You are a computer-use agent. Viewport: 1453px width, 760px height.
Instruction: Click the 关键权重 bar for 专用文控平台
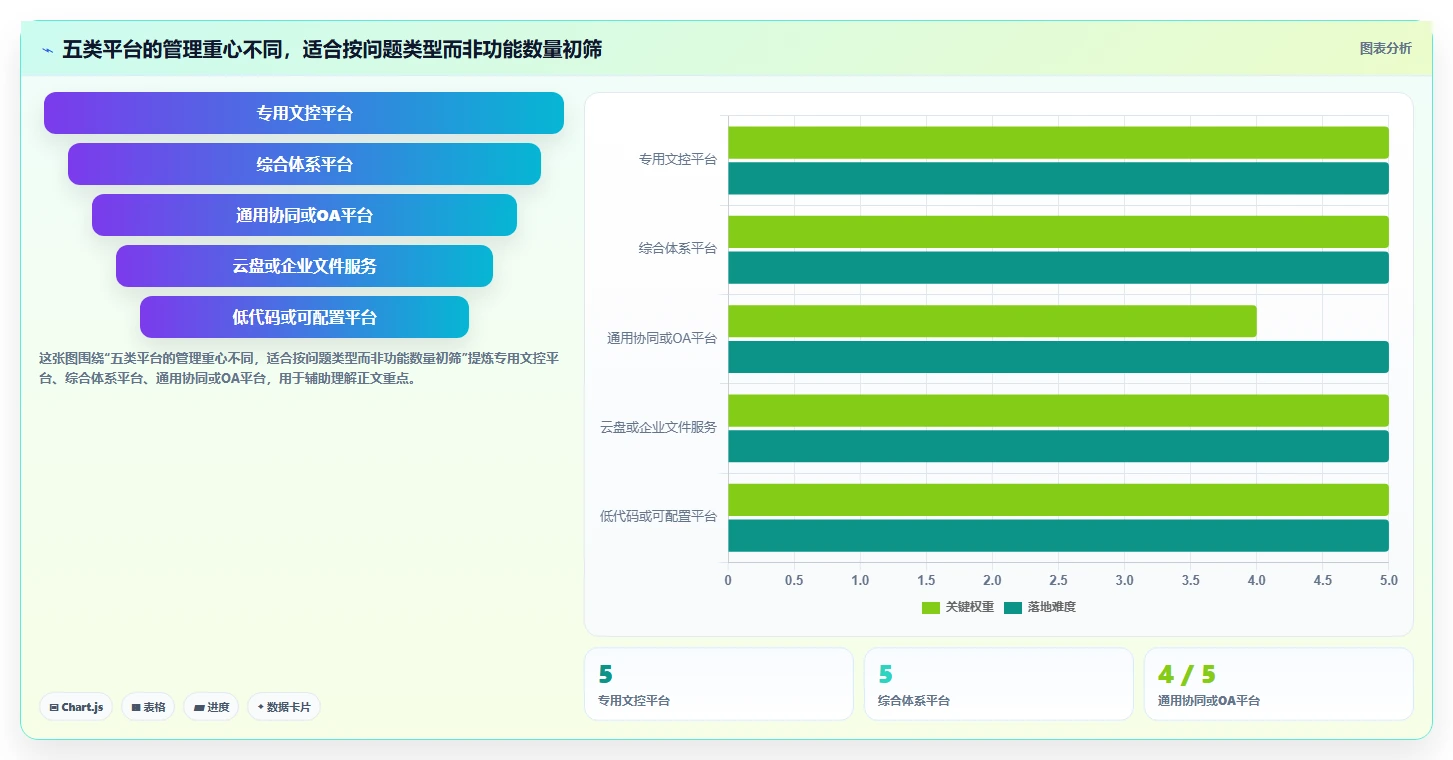(1058, 142)
